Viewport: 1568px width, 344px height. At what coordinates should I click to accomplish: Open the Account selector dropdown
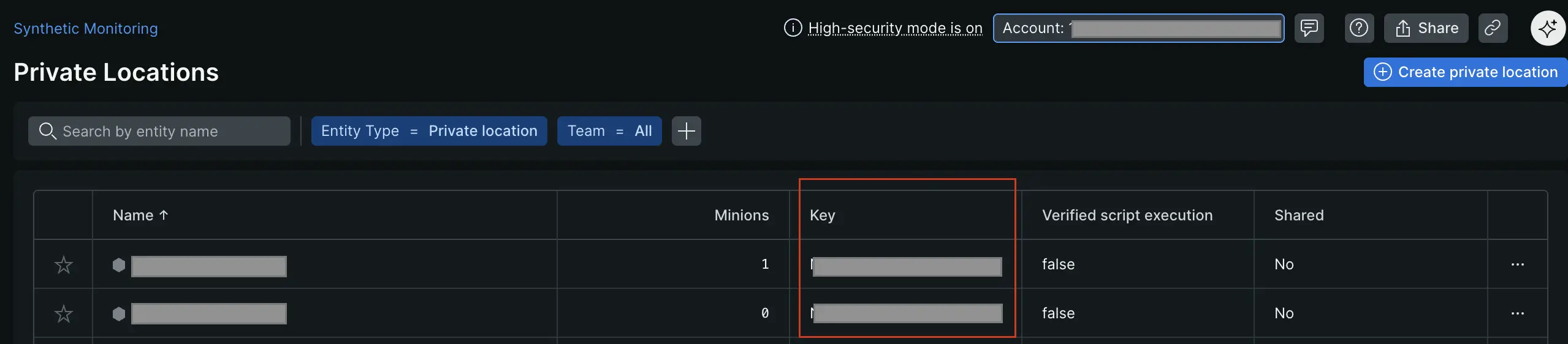(1138, 28)
